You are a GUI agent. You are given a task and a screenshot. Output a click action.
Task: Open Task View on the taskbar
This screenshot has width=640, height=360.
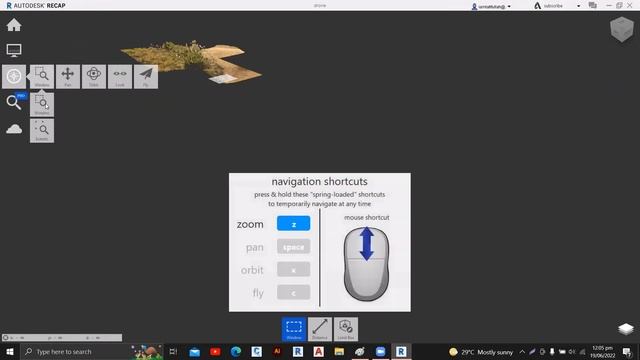tap(173, 351)
